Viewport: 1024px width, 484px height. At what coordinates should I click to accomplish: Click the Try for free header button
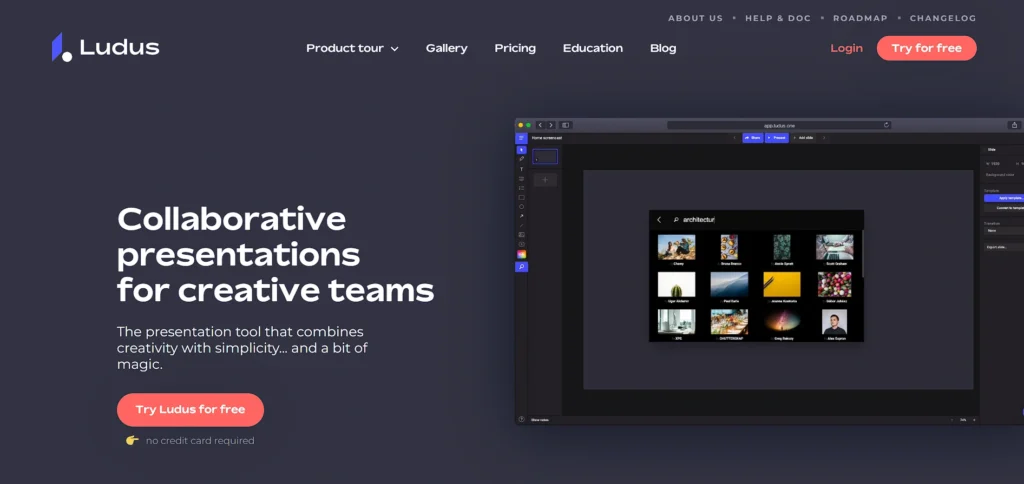coord(927,48)
